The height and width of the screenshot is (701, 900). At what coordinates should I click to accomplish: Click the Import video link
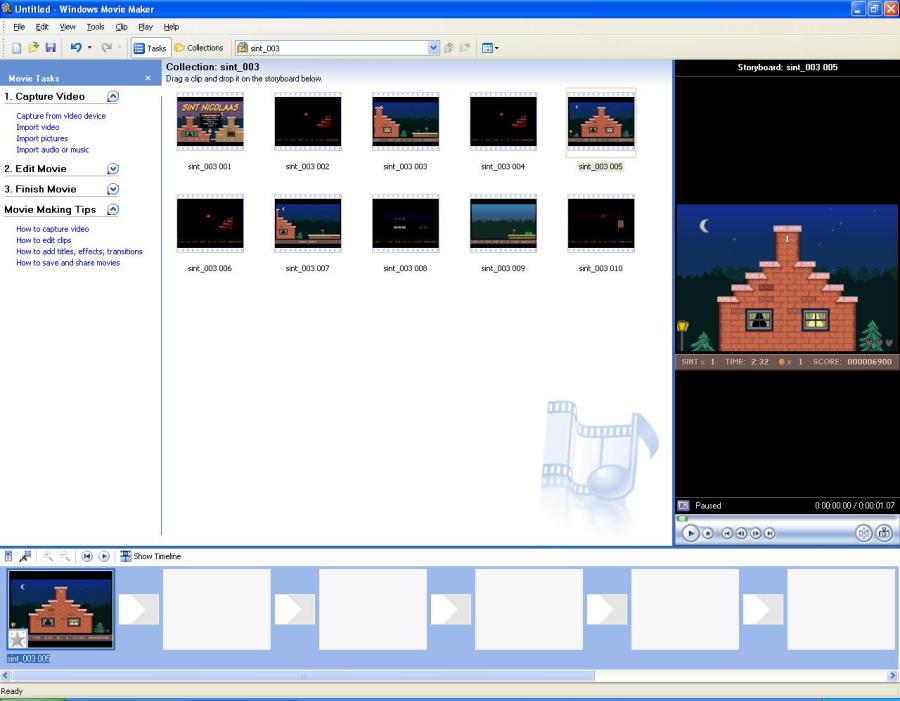click(38, 127)
